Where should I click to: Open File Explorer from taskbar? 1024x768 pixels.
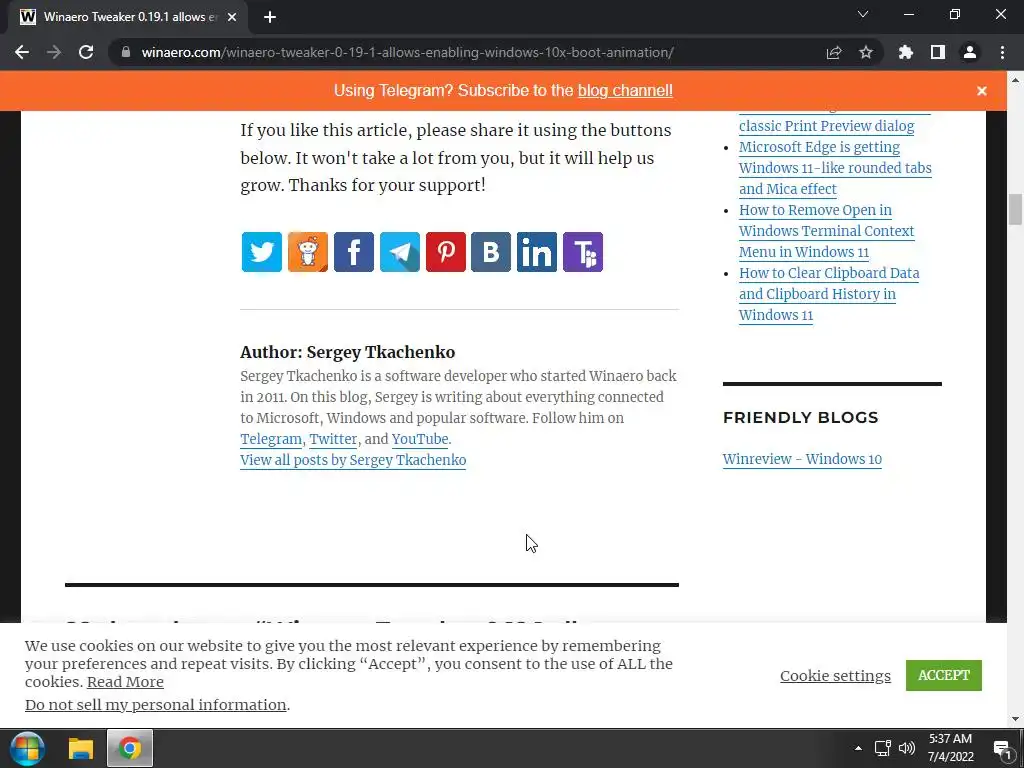tap(81, 748)
